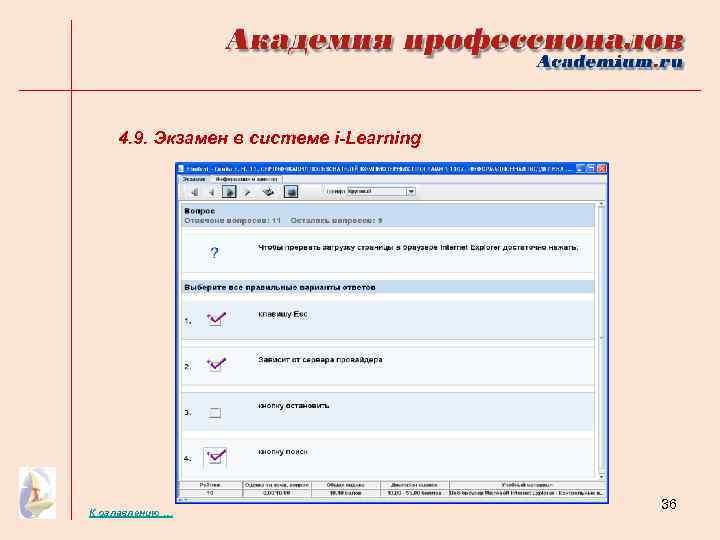Click the highlighted next question toolbar icon
Image resolution: width=720 pixels, height=540 pixels.
(229, 191)
